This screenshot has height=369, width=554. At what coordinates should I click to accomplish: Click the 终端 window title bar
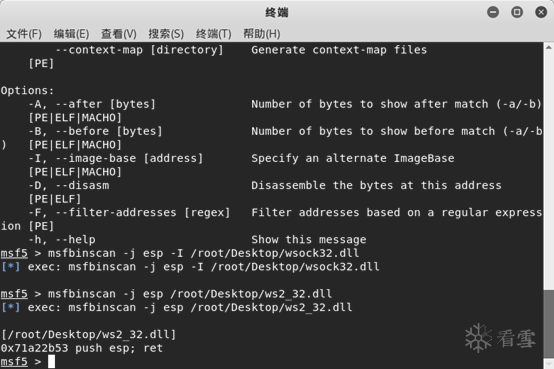pyautogui.click(x=277, y=13)
